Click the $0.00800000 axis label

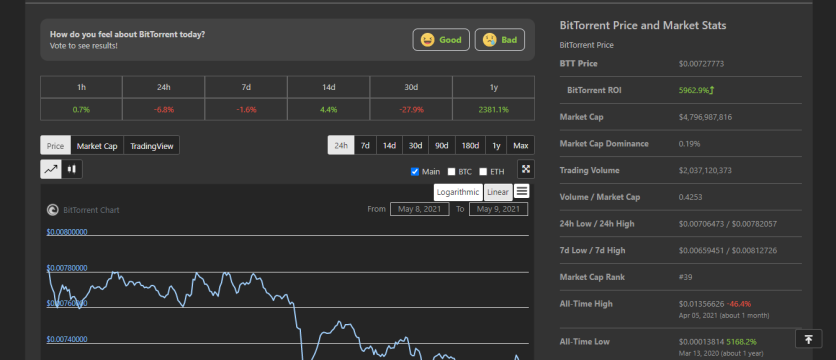(x=67, y=232)
